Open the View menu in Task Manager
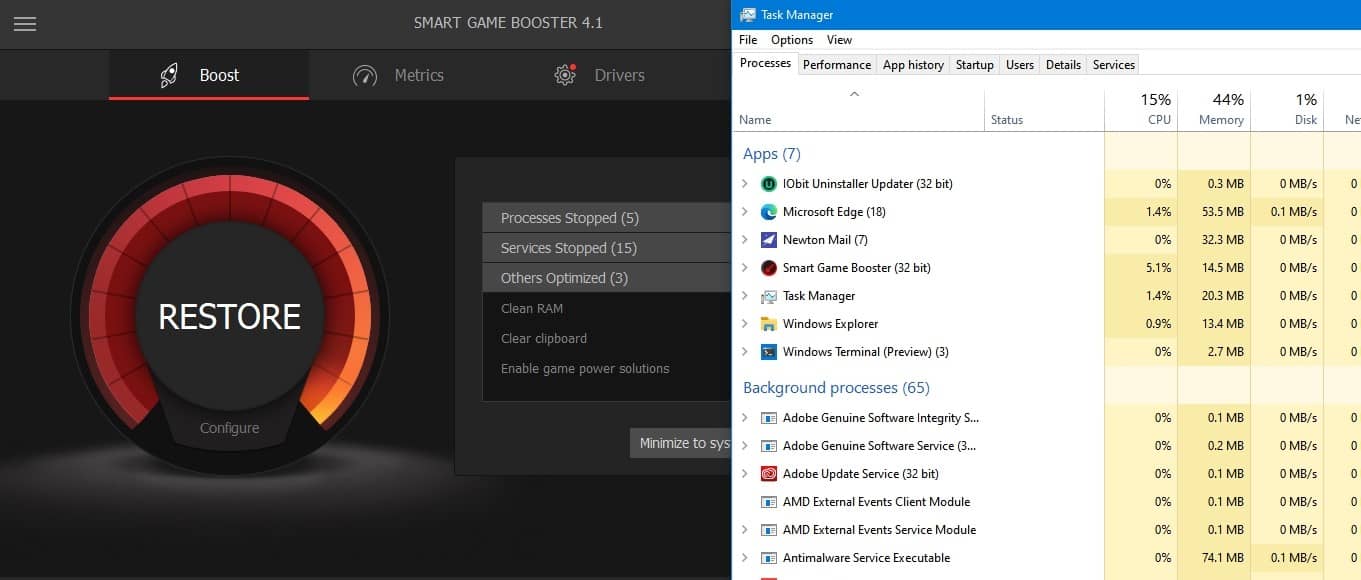1361x580 pixels. (840, 40)
